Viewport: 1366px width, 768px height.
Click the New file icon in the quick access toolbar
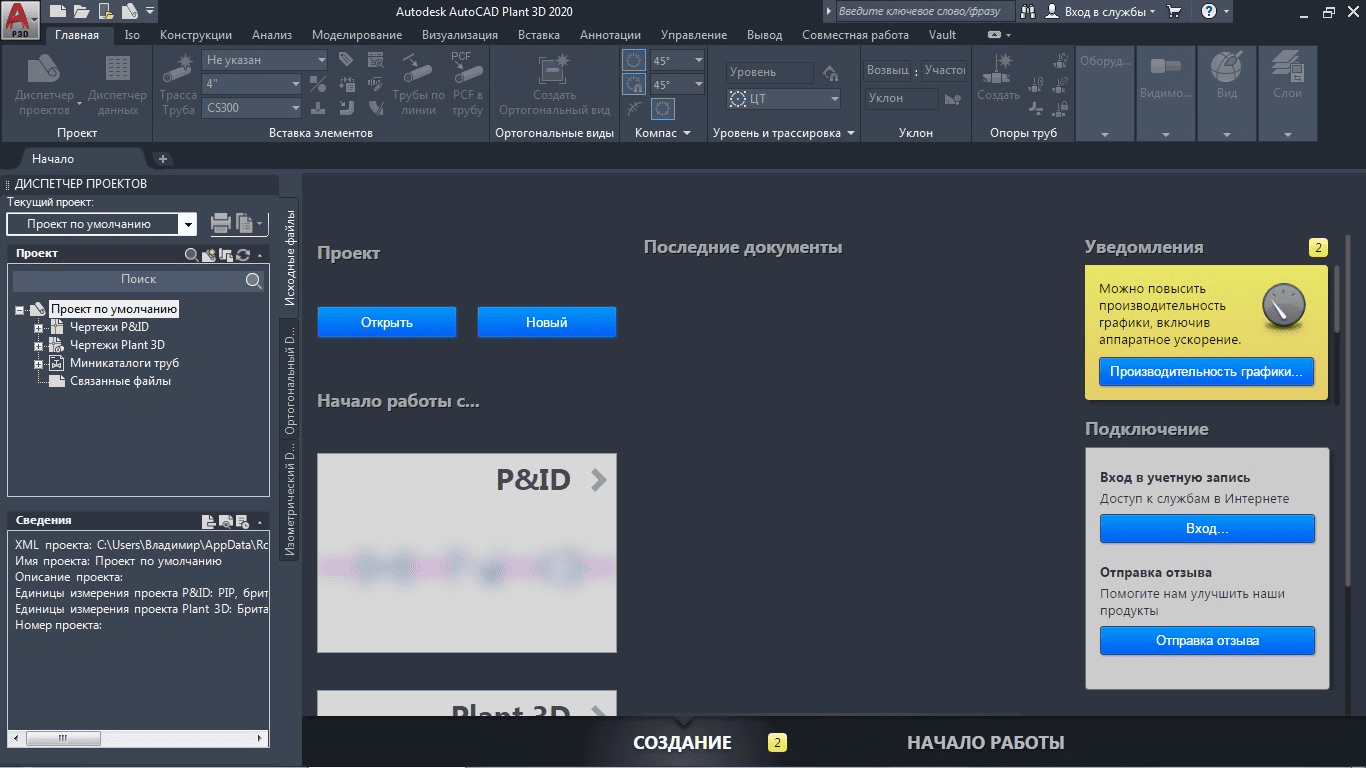[57, 12]
